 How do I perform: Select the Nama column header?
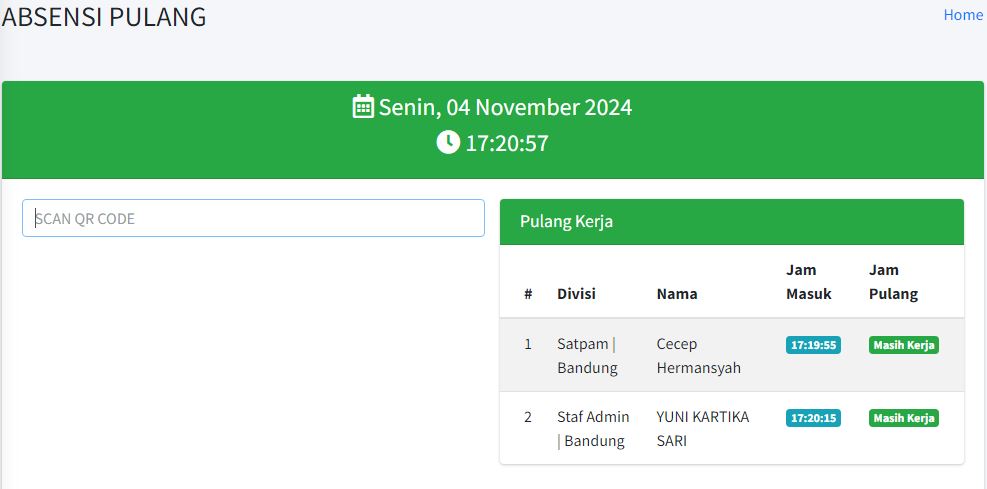[677, 294]
